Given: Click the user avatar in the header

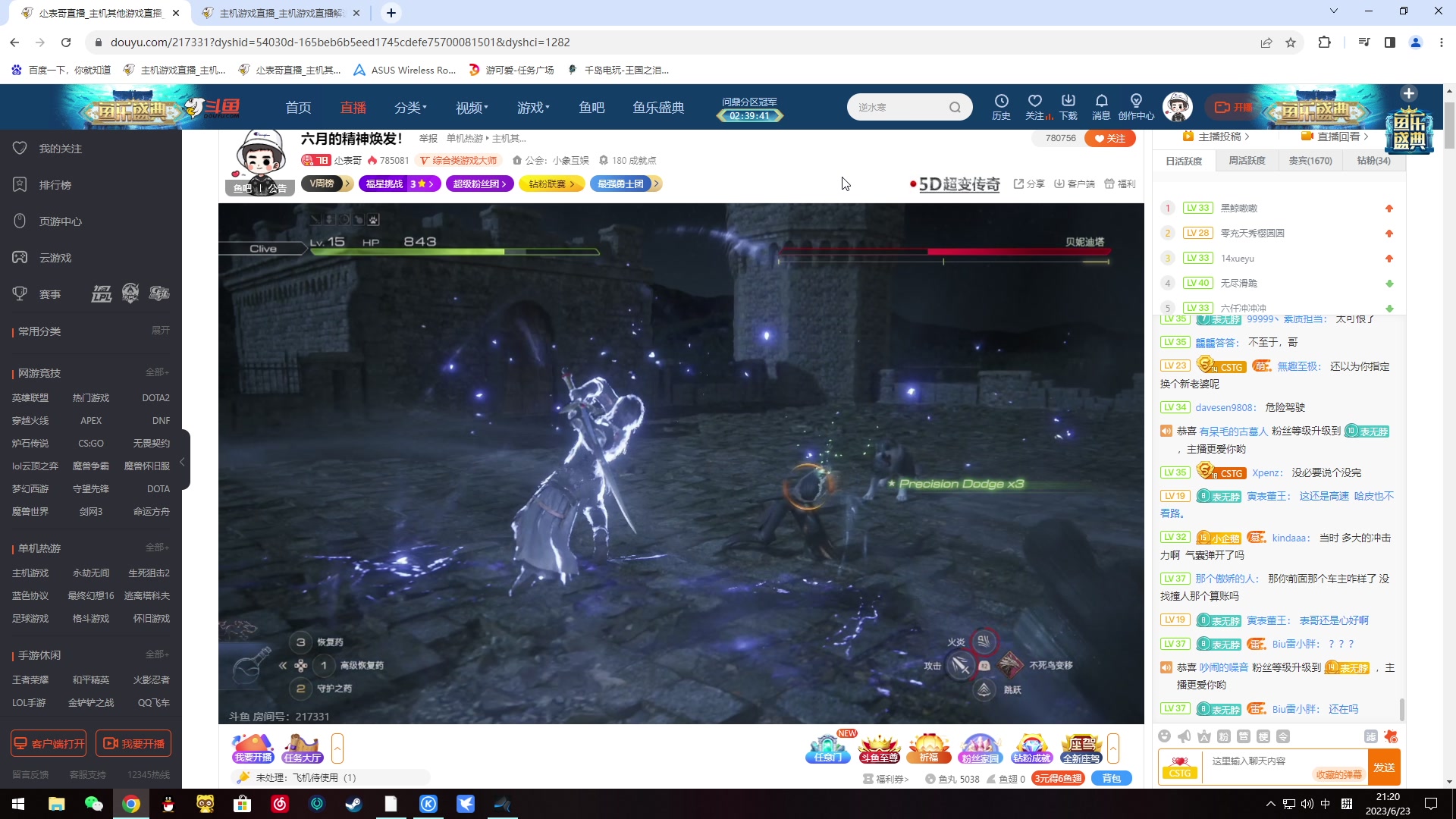Looking at the screenshot, I should point(1177,107).
